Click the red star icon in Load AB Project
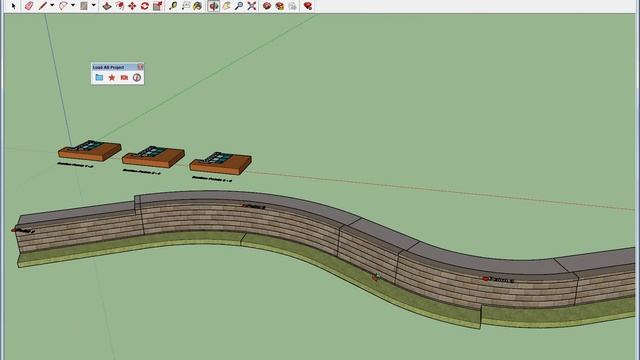Screen dimensions: 640x360 (111, 77)
